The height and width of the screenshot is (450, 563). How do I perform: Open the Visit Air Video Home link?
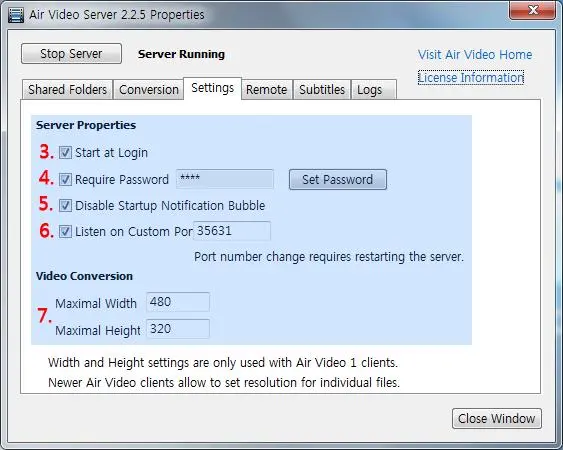(475, 55)
